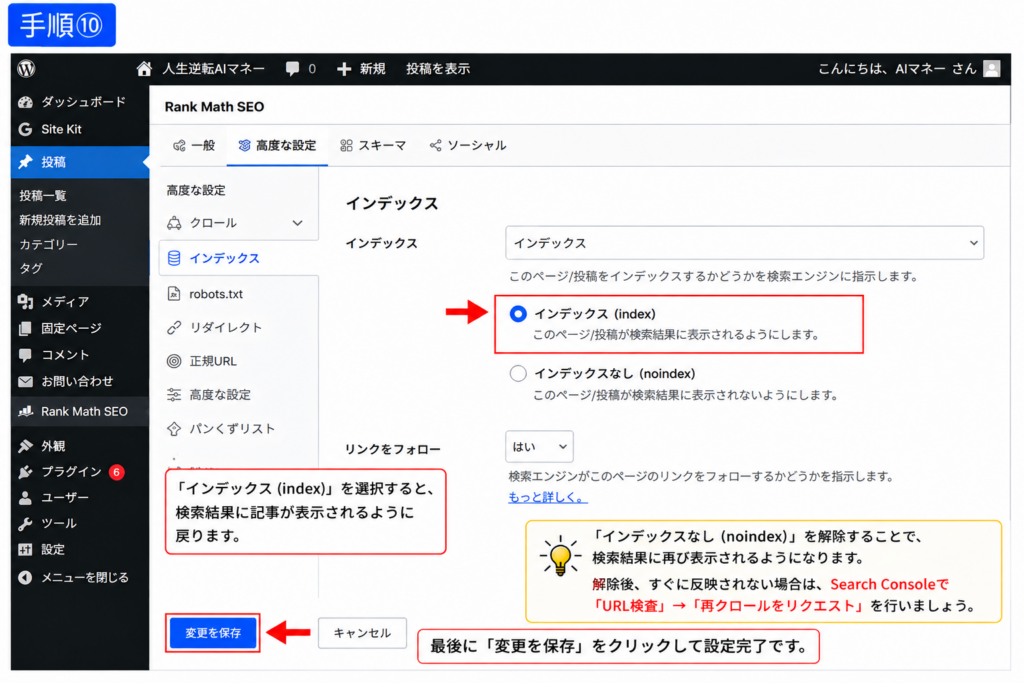Click the Rank Math SEO chart icon
The height and width of the screenshot is (683, 1024).
(25, 411)
